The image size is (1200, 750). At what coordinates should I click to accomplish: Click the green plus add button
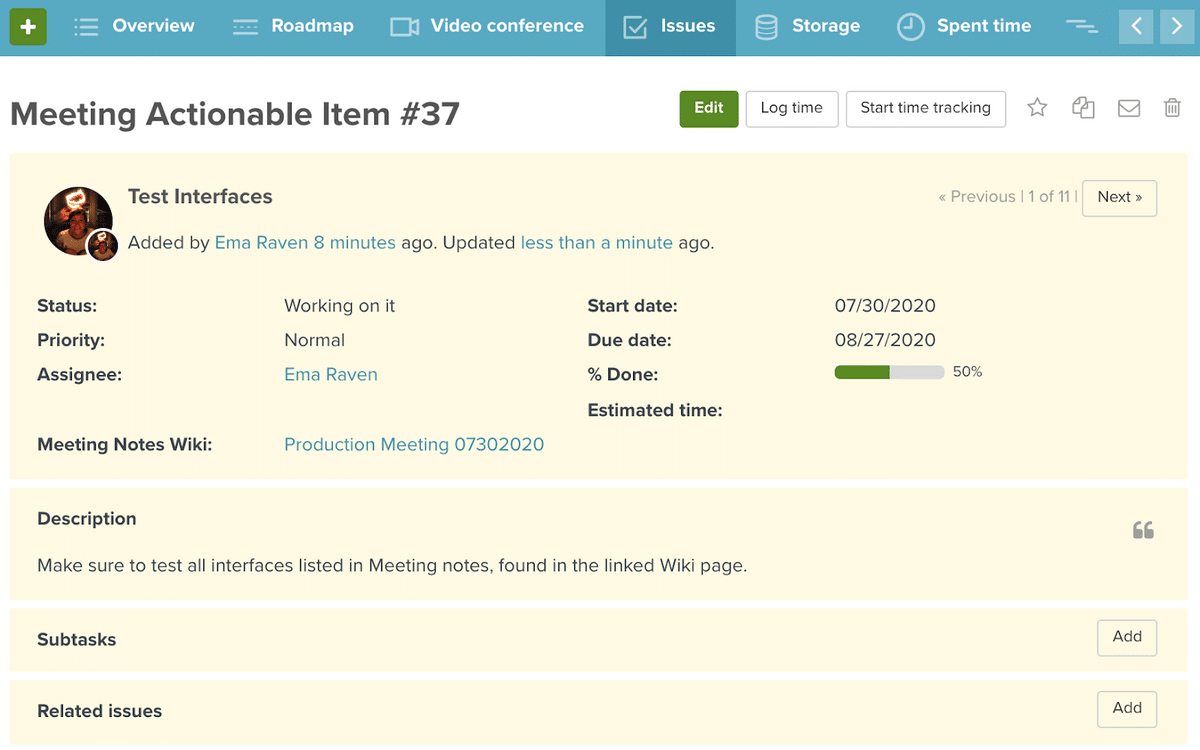coord(28,27)
